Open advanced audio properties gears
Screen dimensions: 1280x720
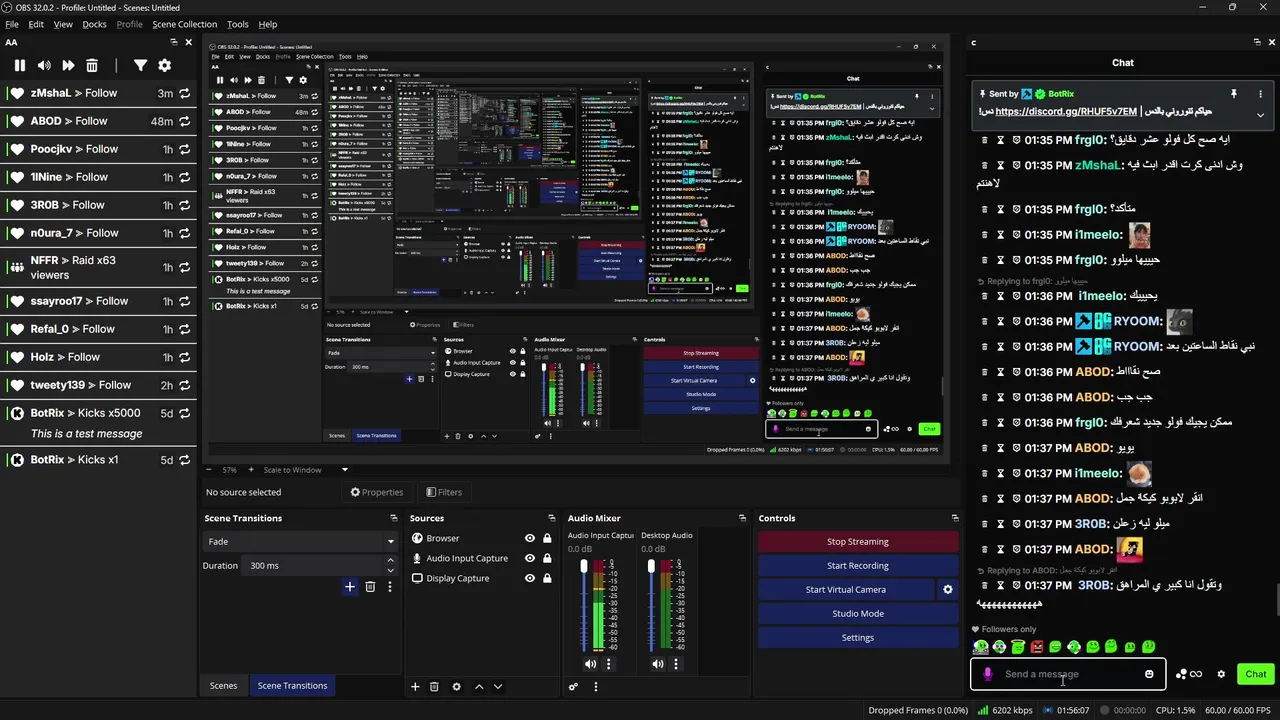click(x=573, y=686)
